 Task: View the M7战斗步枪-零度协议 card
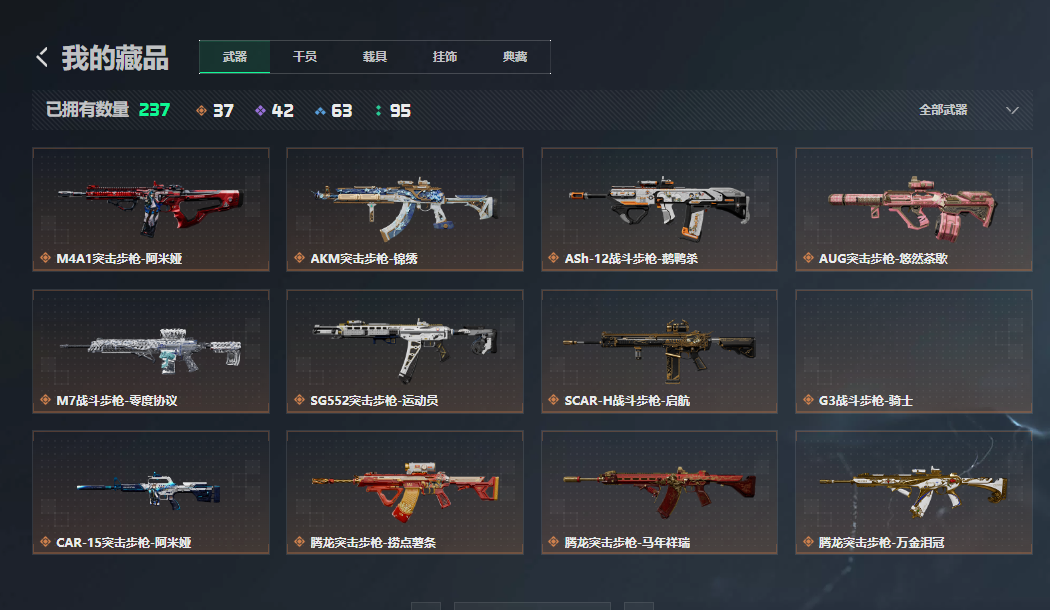[x=151, y=352]
